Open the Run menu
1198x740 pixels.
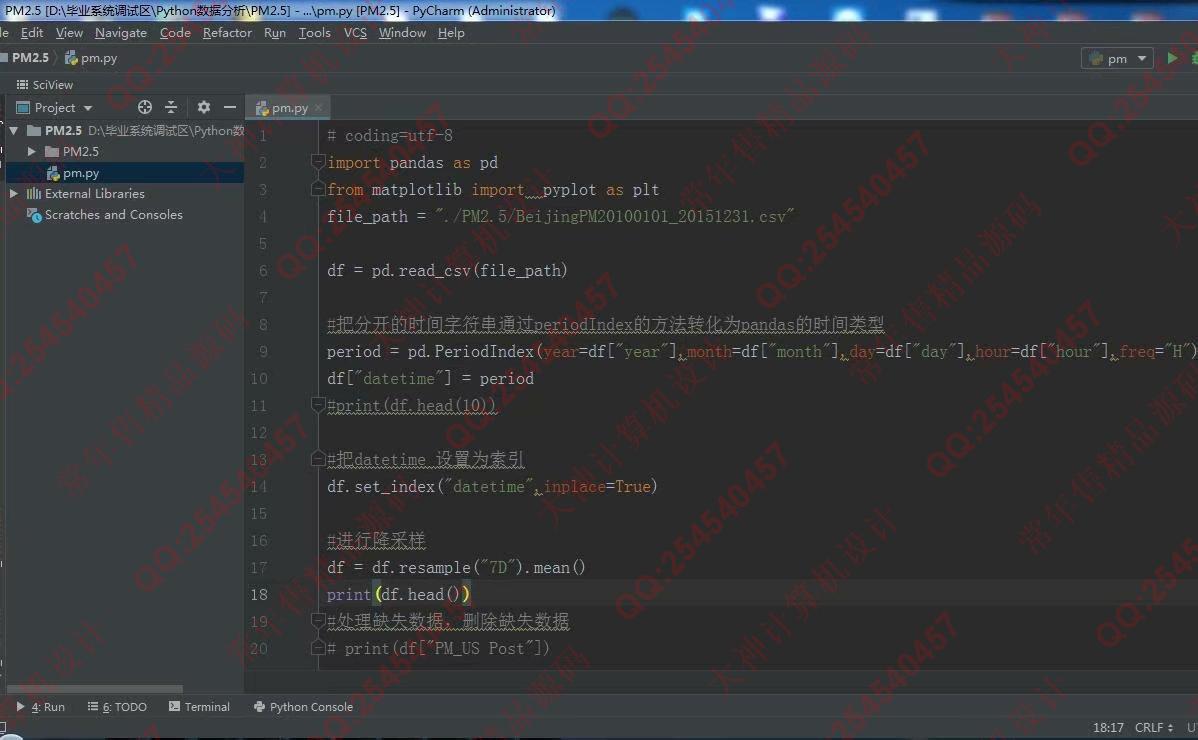click(274, 33)
